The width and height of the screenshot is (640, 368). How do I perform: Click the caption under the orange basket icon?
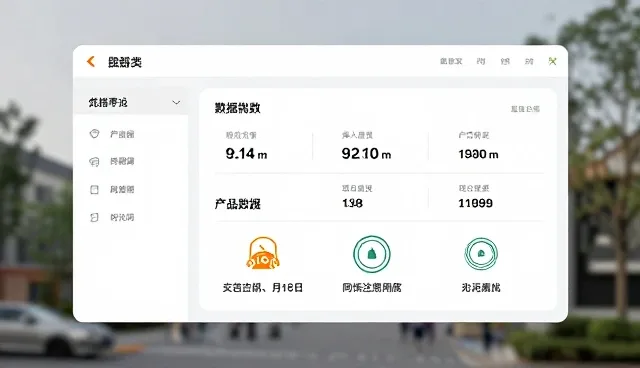(263, 288)
